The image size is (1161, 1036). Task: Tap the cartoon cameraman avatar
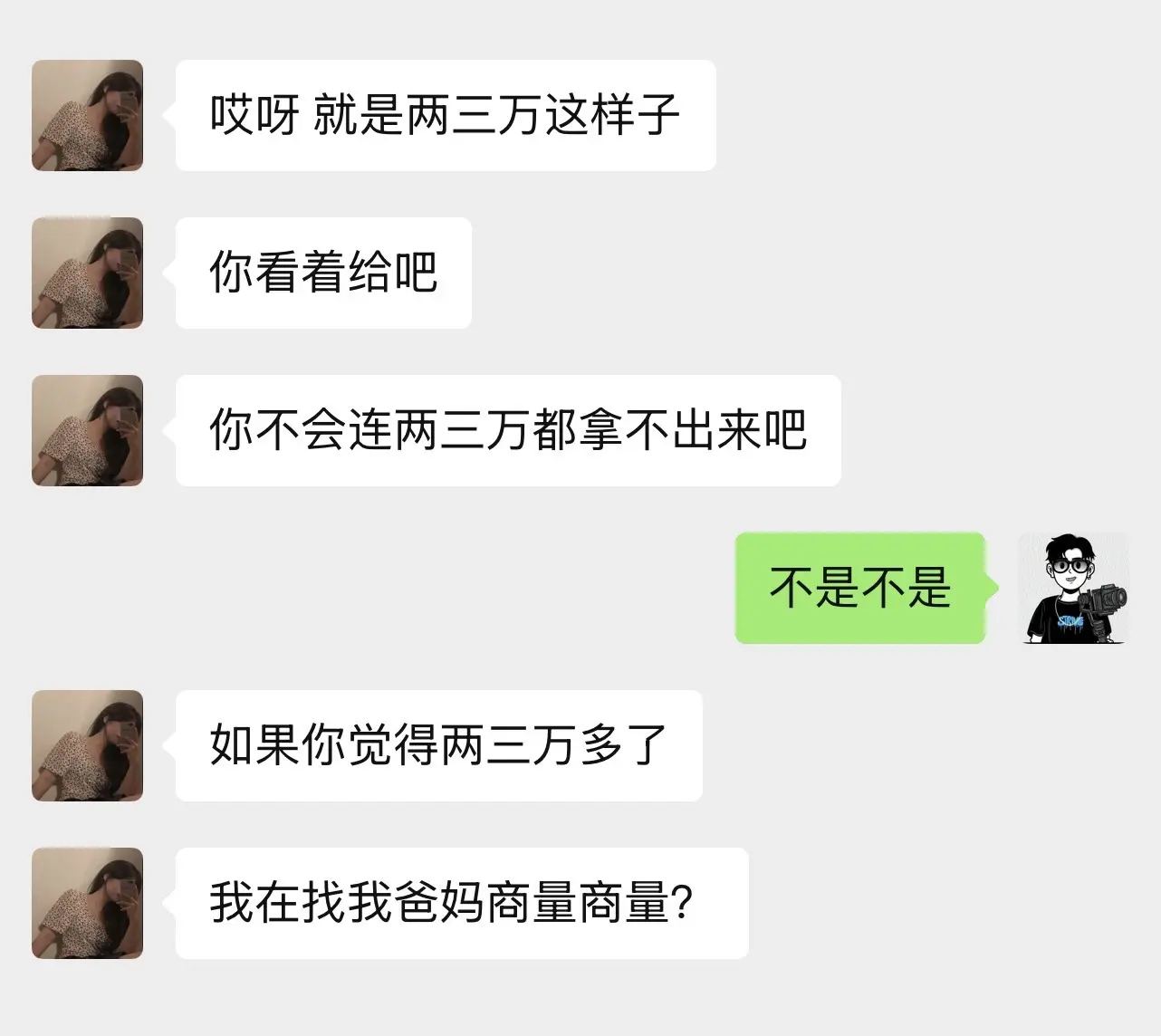click(1073, 588)
